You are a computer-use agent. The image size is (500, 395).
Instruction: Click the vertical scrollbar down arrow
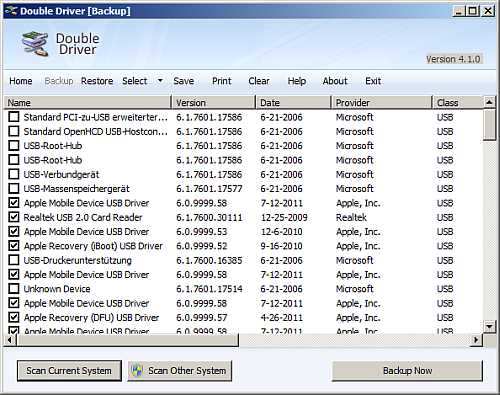coord(489,326)
